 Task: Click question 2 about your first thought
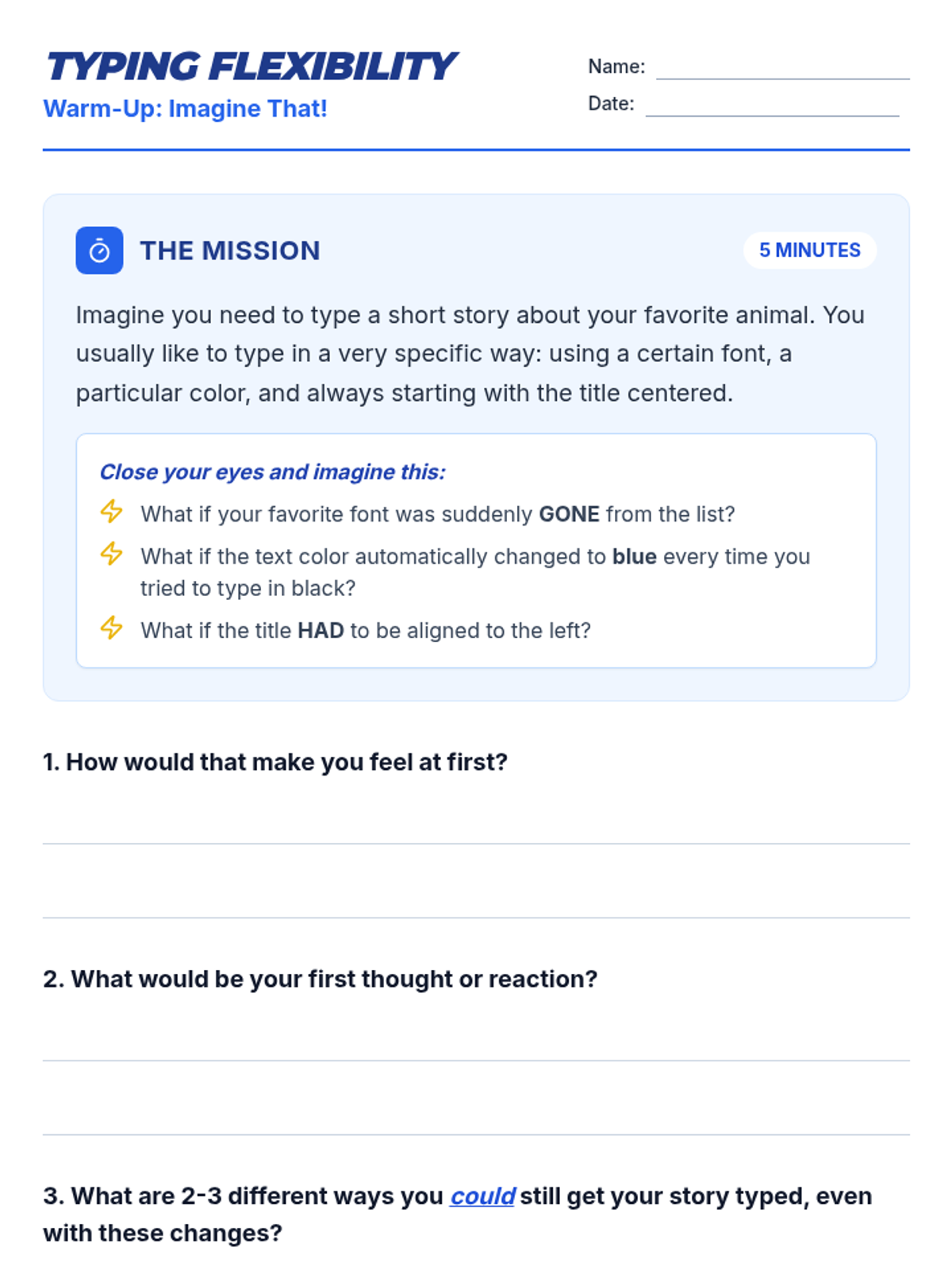320,979
